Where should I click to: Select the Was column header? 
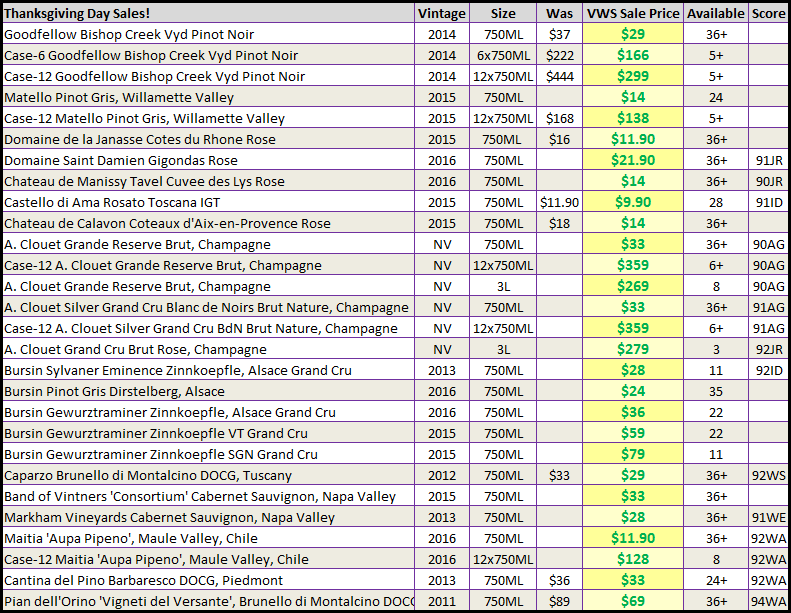click(559, 13)
